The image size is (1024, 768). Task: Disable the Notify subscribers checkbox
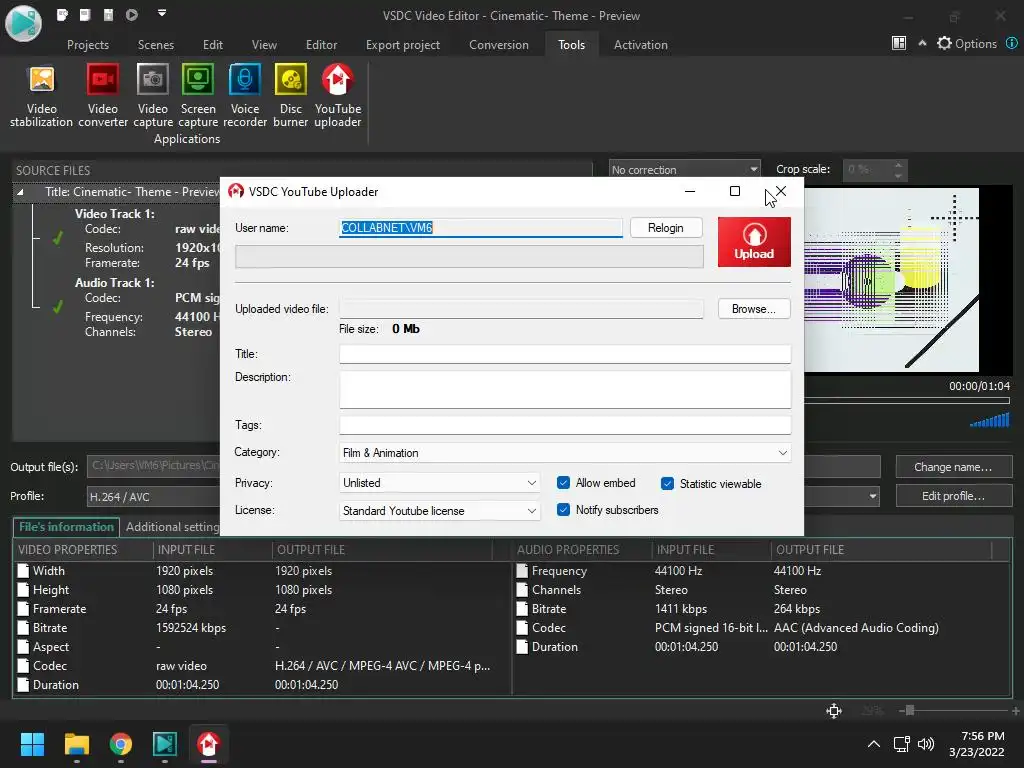[563, 509]
